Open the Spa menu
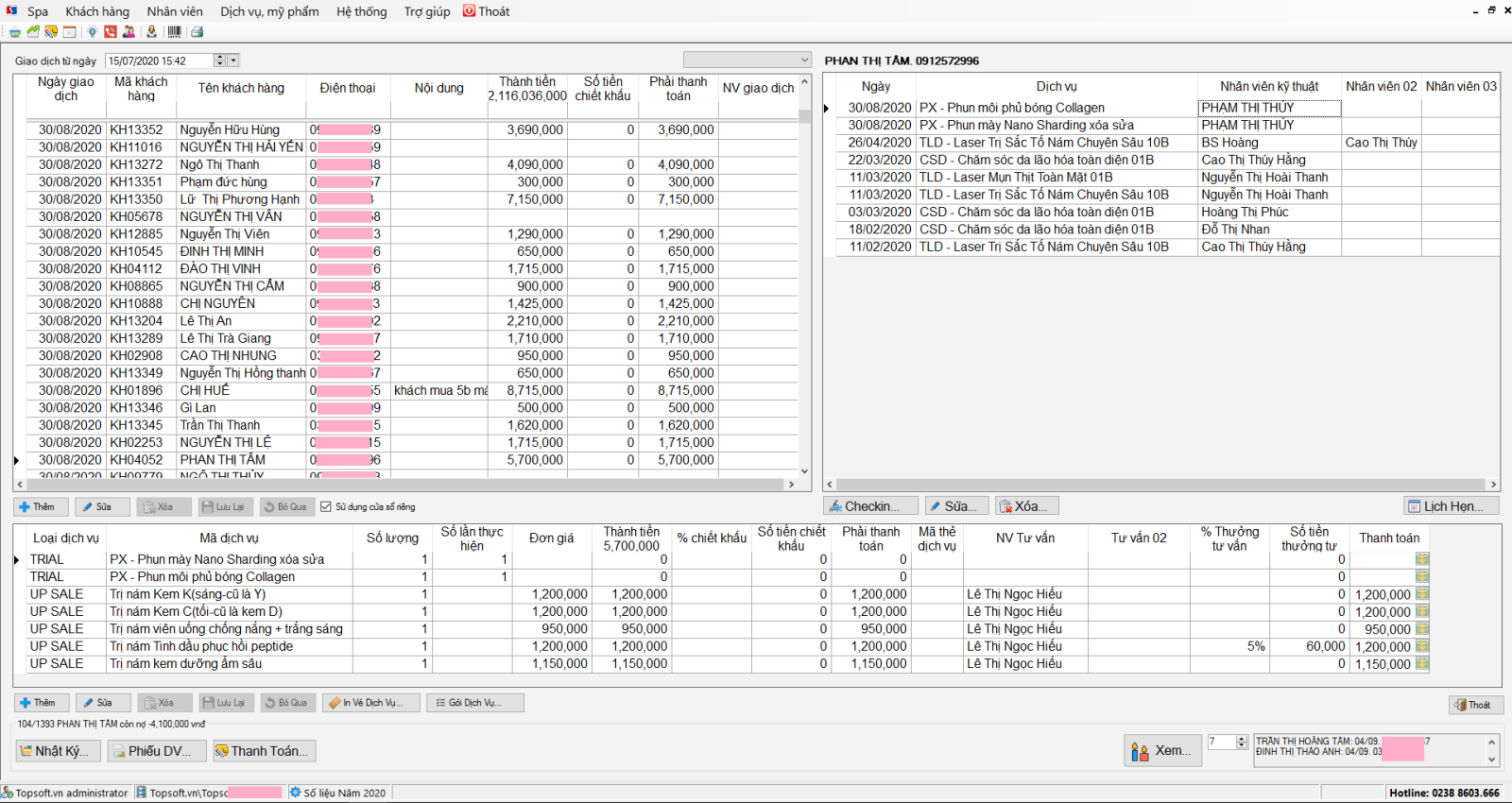Screen dimensions: 1512x803 click(x=38, y=11)
